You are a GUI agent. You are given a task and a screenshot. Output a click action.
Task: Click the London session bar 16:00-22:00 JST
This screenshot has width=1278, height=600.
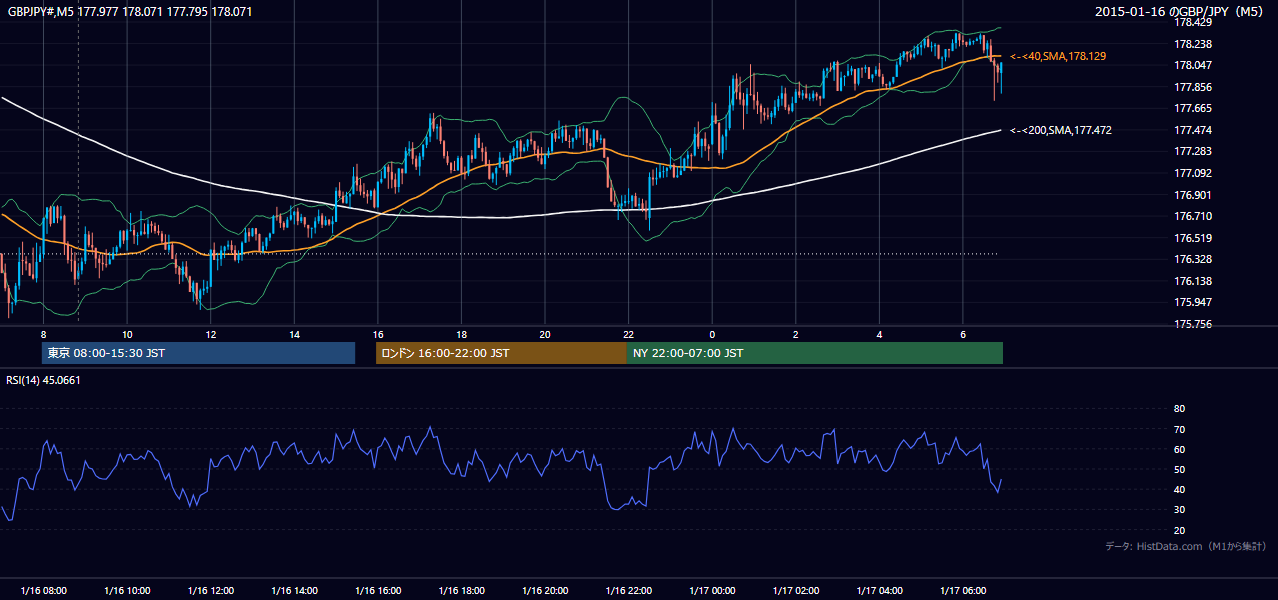coord(501,353)
